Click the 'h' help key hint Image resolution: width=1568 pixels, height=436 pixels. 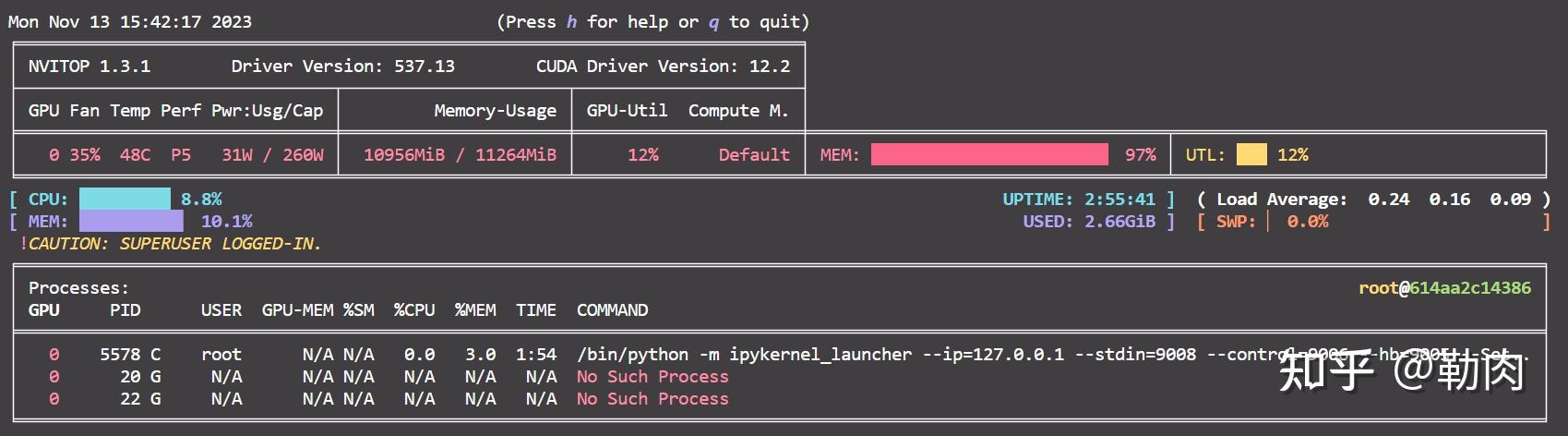point(571,22)
